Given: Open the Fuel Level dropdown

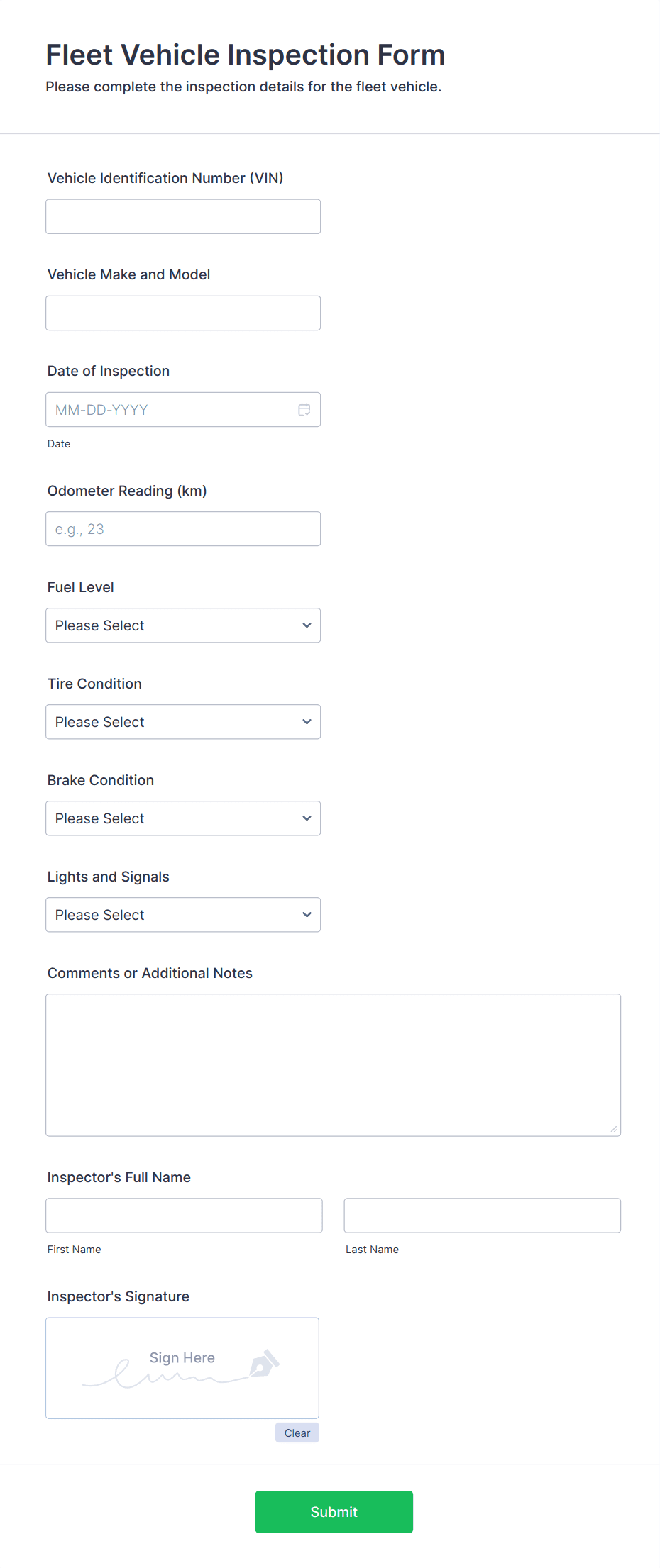Looking at the screenshot, I should tap(183, 625).
